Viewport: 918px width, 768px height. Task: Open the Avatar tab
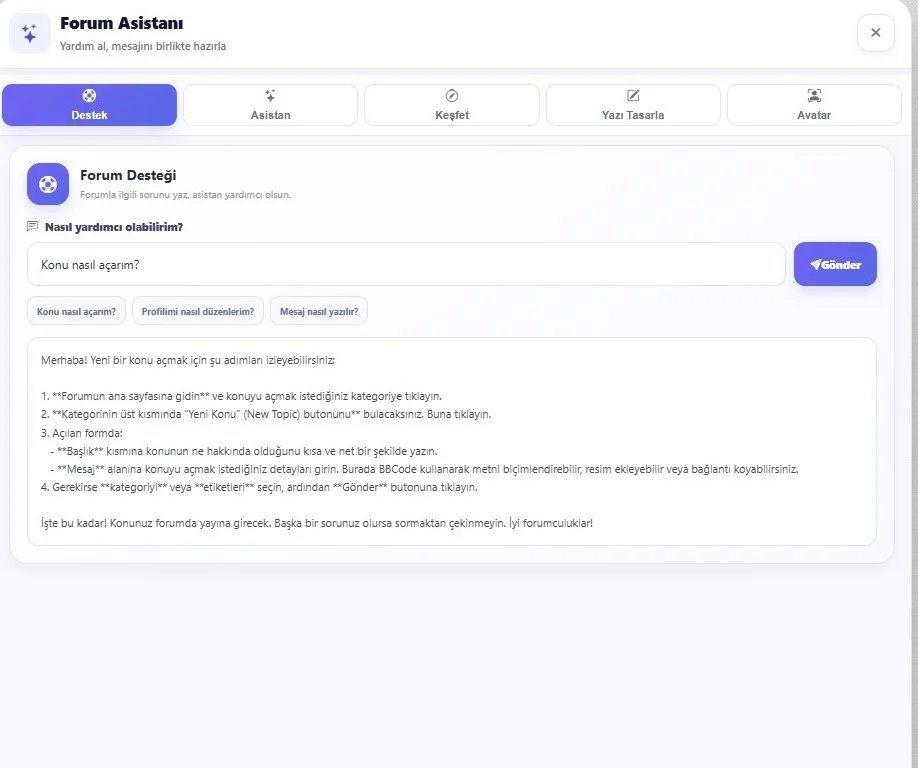(814, 105)
